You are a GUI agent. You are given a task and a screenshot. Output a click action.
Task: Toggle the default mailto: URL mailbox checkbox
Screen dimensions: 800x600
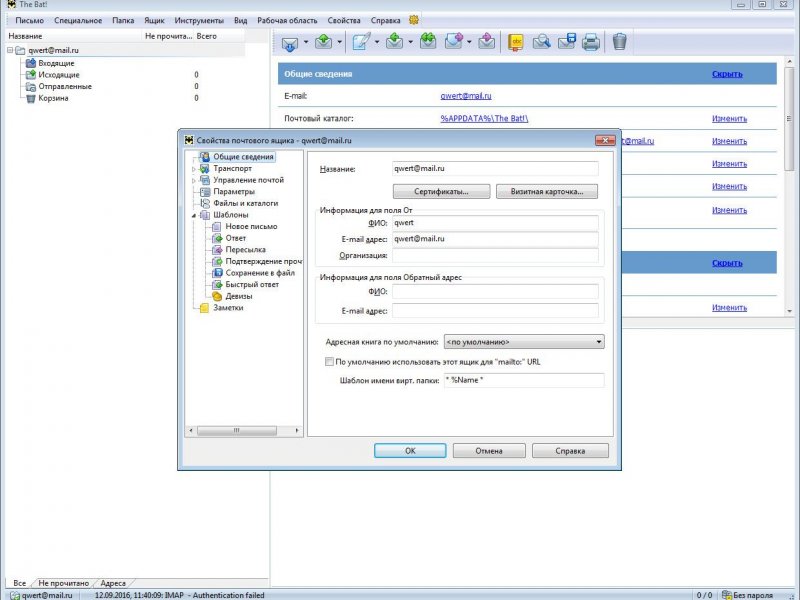point(330,362)
